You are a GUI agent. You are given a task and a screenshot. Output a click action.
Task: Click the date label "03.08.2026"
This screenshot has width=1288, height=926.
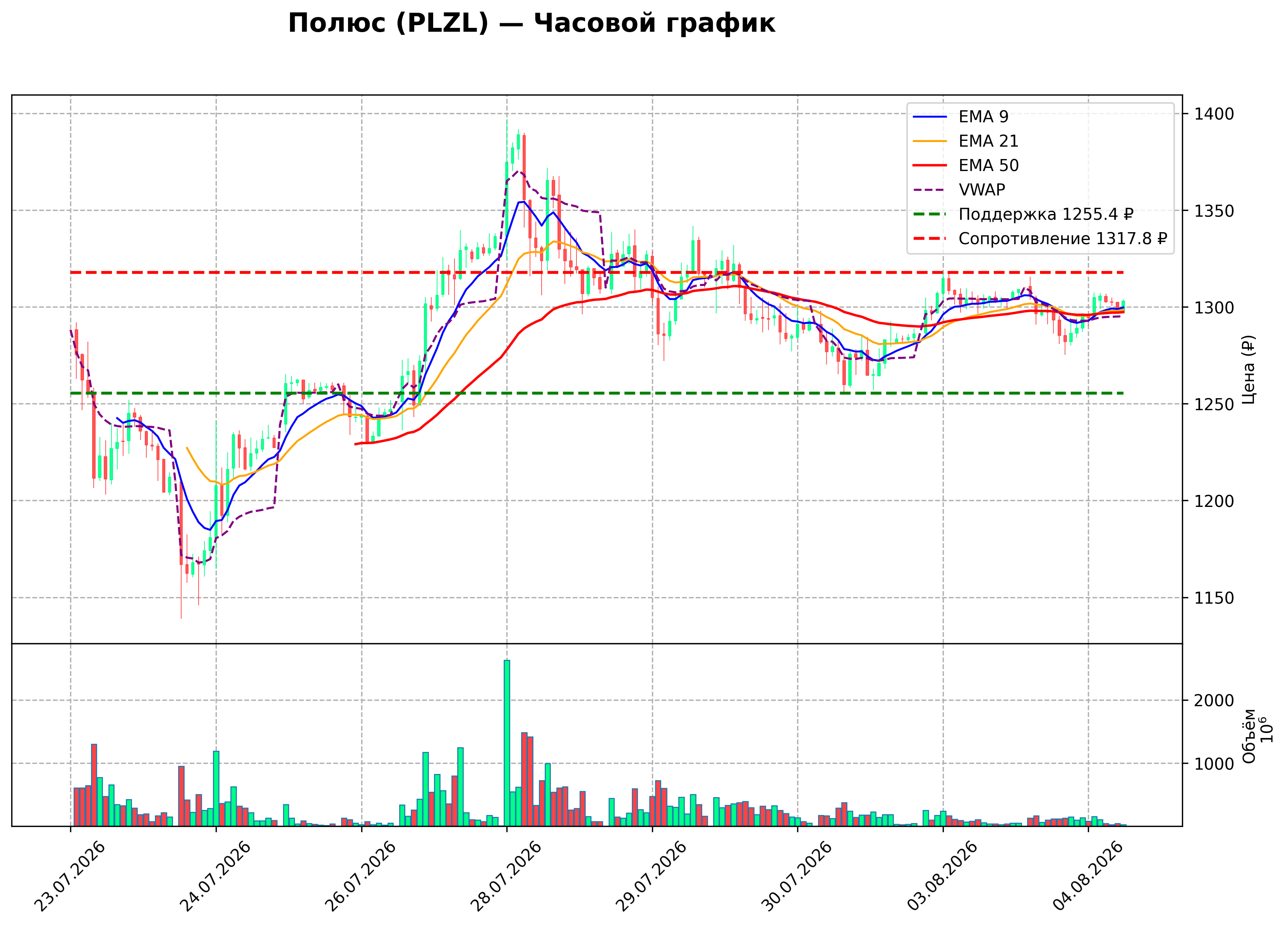pyautogui.click(x=943, y=876)
